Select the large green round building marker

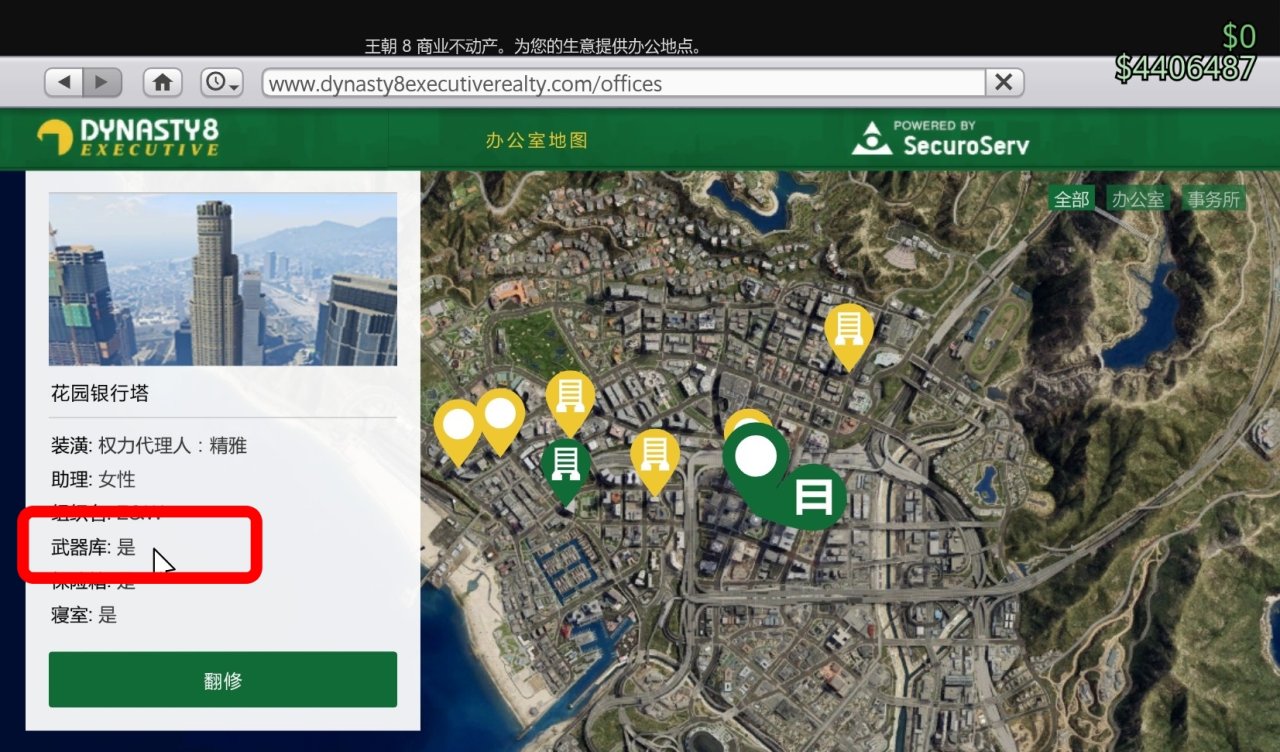click(x=813, y=497)
